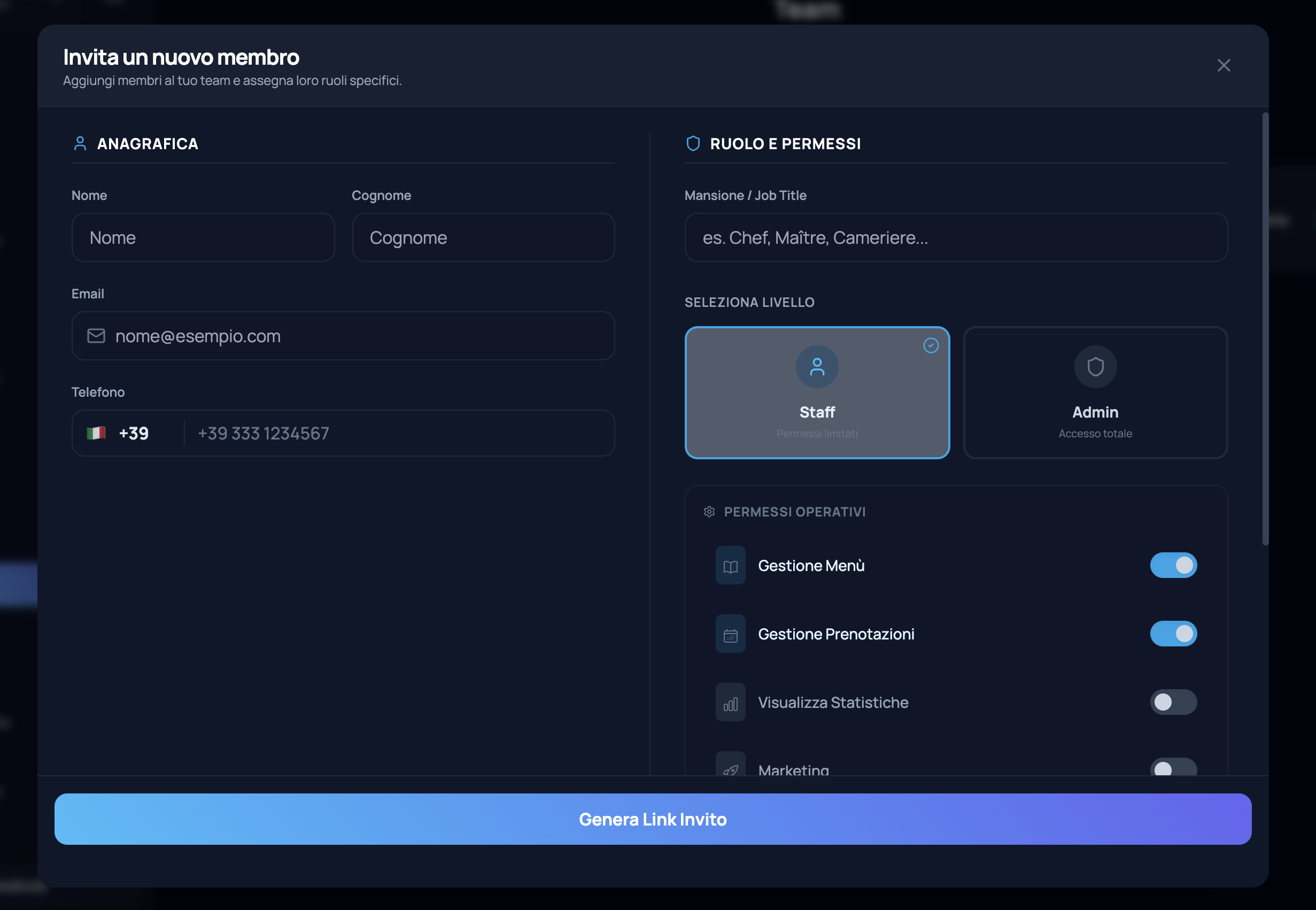Viewport: 1316px width, 910px height.
Task: Focus the Nome input field
Action: [x=203, y=238]
